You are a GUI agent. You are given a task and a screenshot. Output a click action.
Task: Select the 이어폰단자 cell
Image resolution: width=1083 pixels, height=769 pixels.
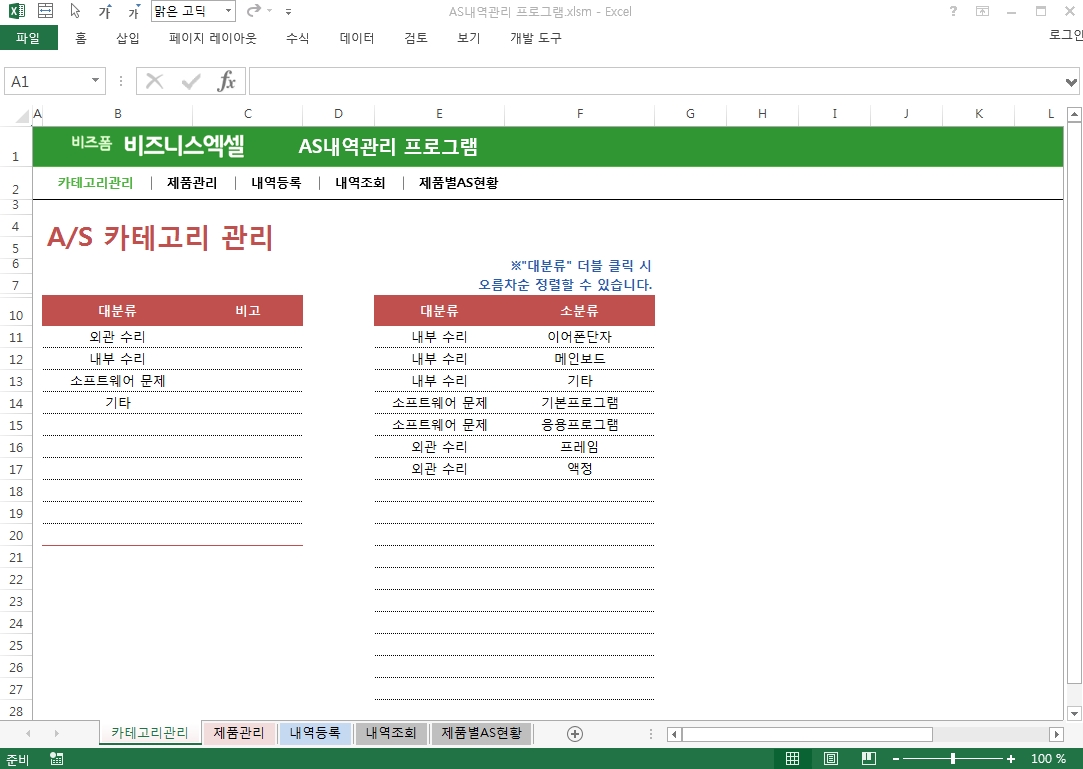click(x=579, y=336)
